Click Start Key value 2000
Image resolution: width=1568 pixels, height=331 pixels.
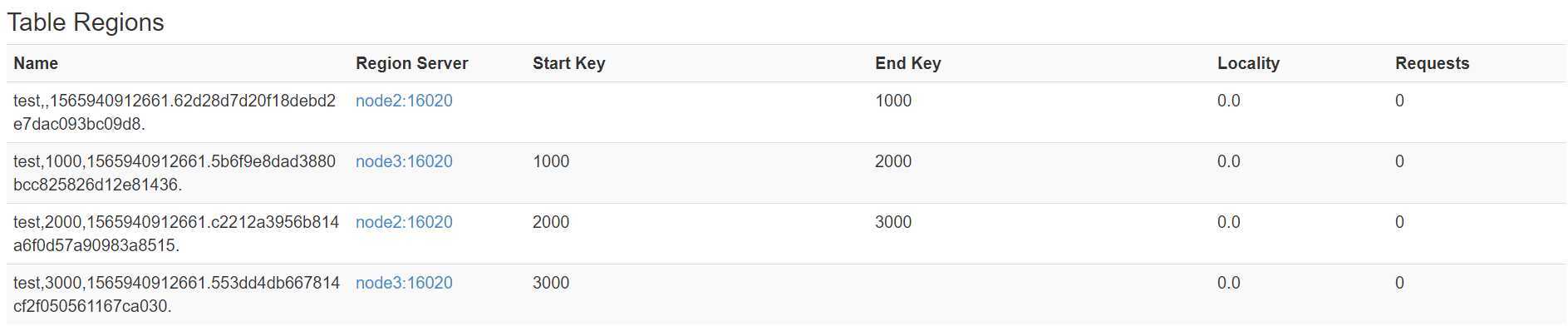pos(551,222)
